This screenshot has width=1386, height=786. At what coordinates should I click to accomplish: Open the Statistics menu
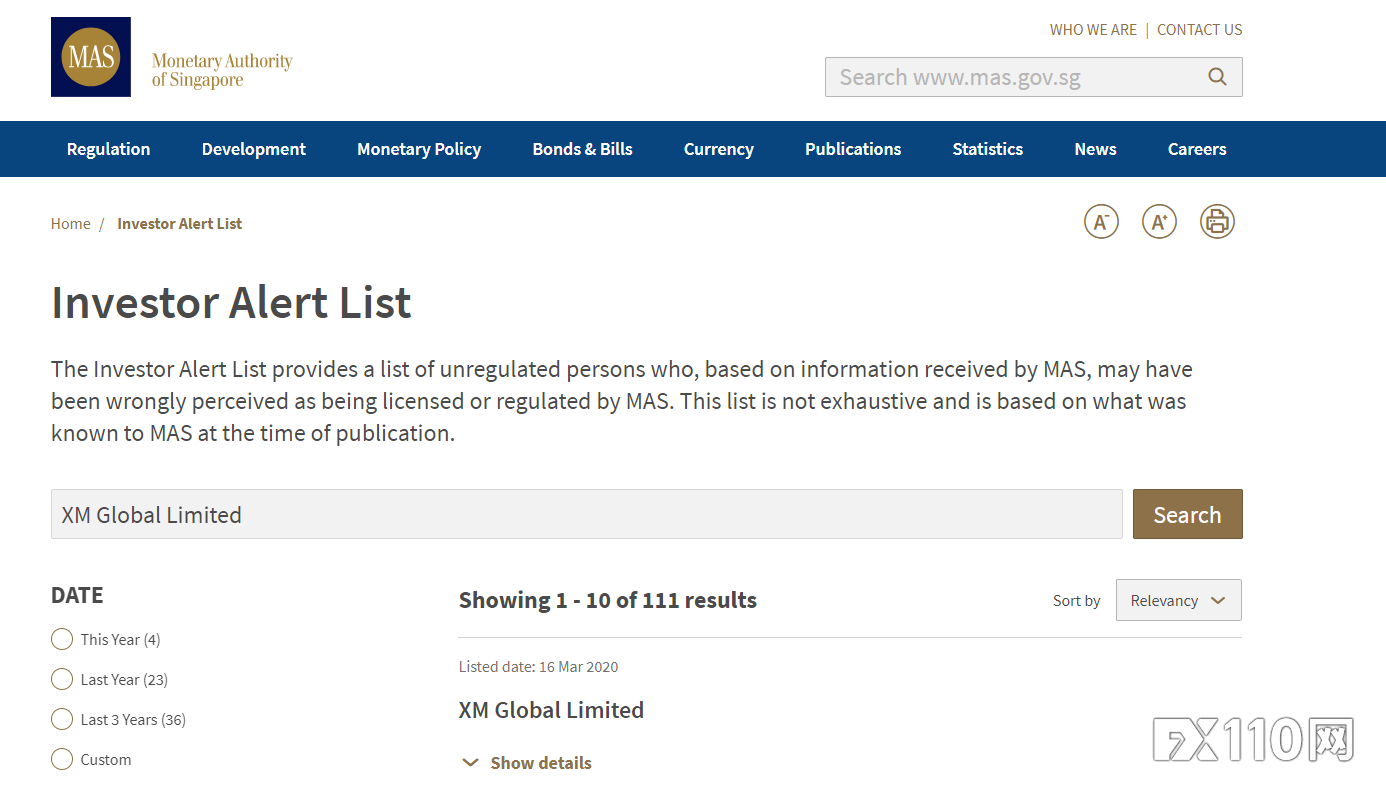click(x=988, y=149)
